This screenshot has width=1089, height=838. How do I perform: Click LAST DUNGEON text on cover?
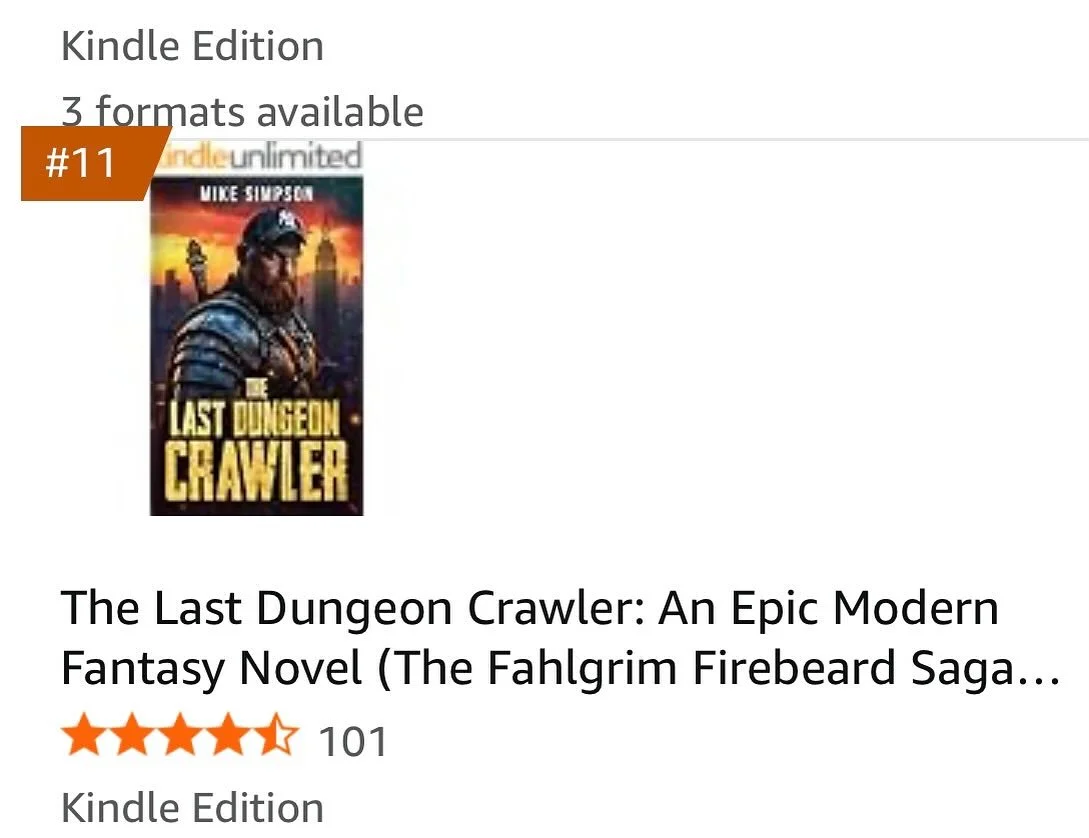(x=255, y=419)
